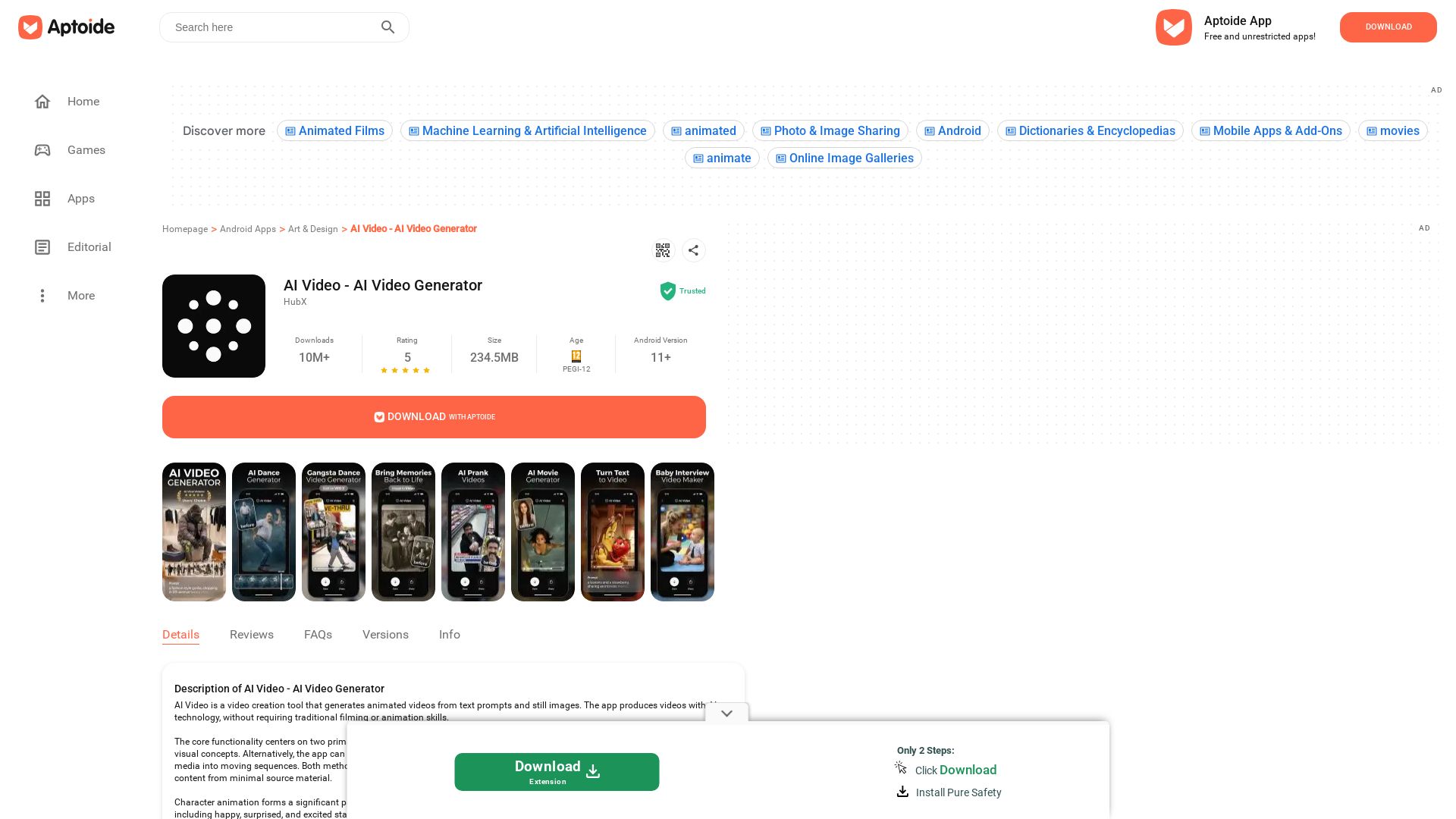Open Apps in the sidebar

[x=81, y=199]
